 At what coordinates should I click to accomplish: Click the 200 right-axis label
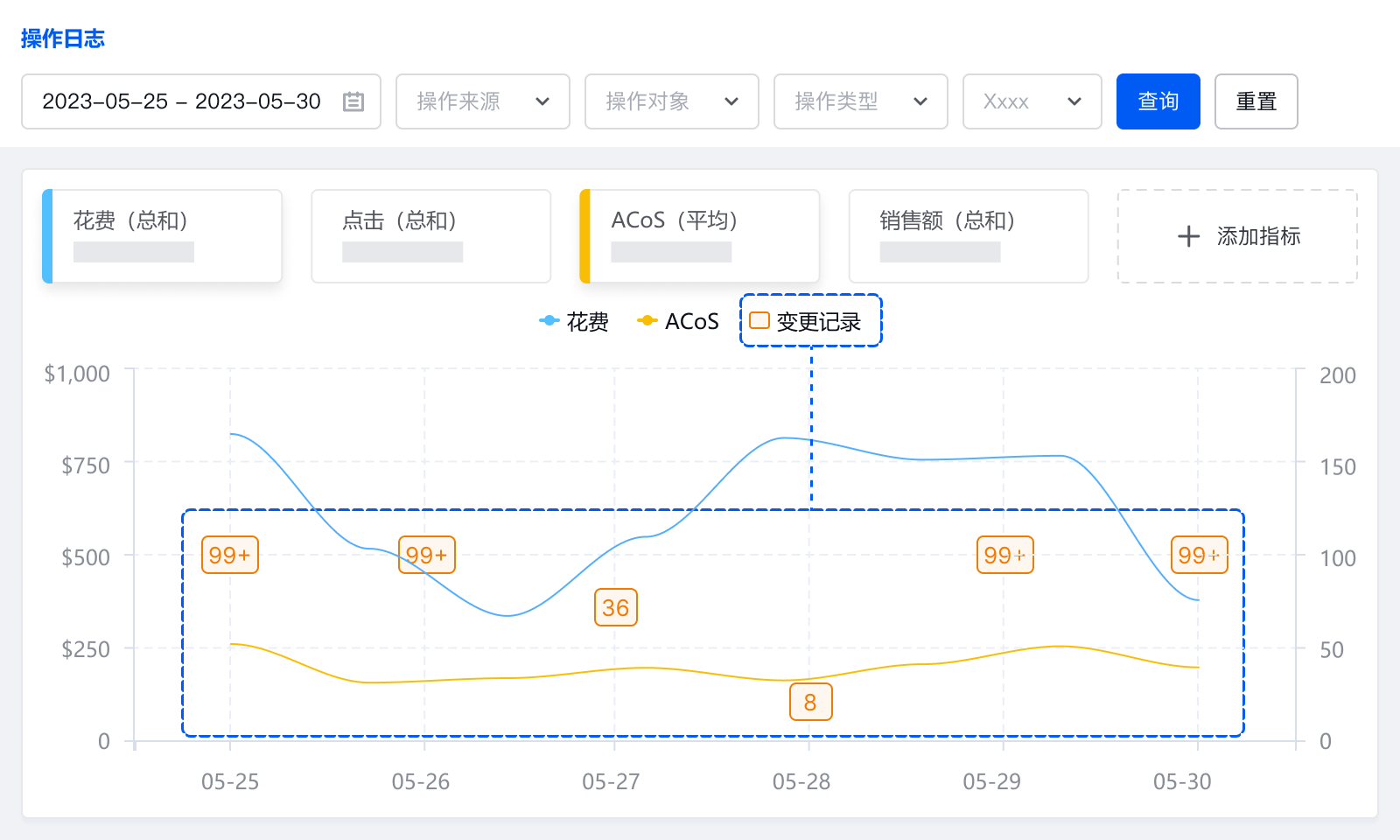tap(1338, 375)
